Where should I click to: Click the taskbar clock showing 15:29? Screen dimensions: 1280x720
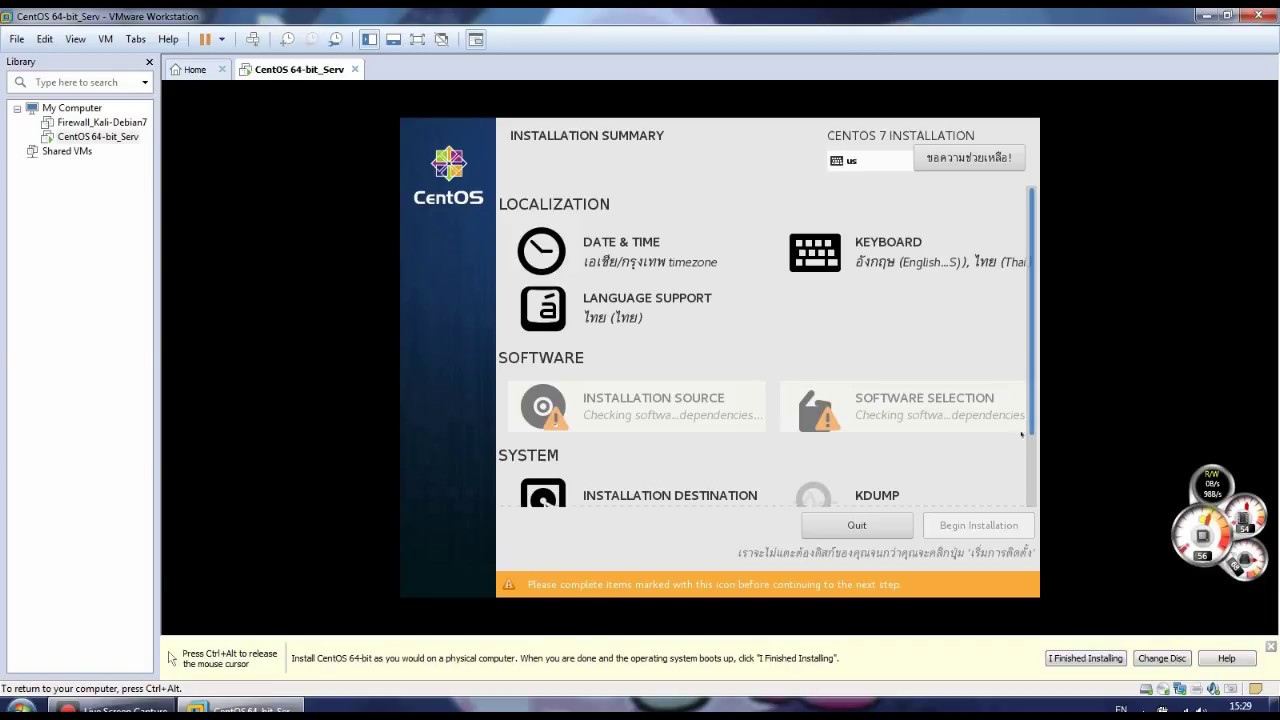1240,707
